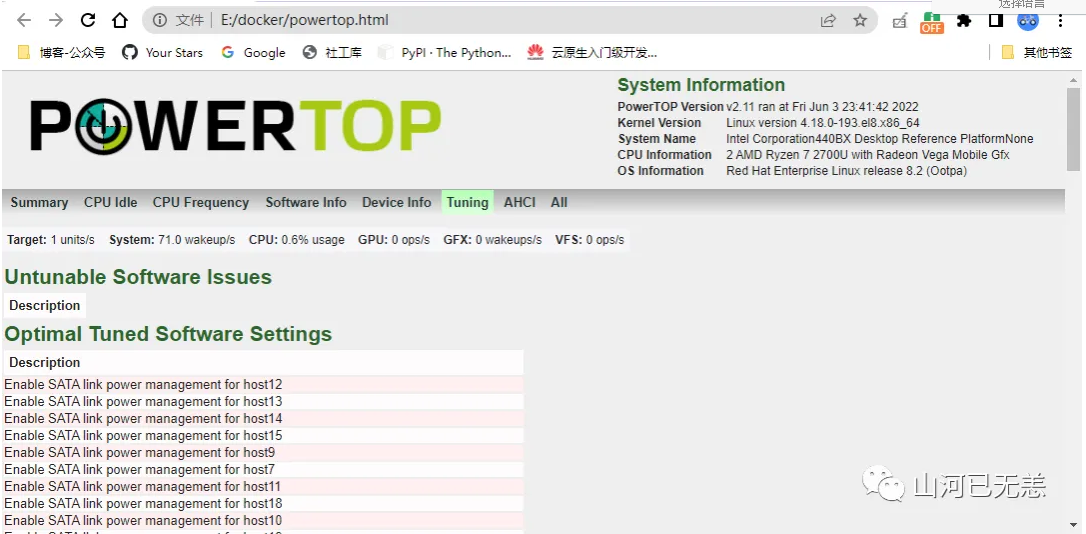Click the extension icon with OFF badge
The width and height of the screenshot is (1086, 534).
coord(932,21)
